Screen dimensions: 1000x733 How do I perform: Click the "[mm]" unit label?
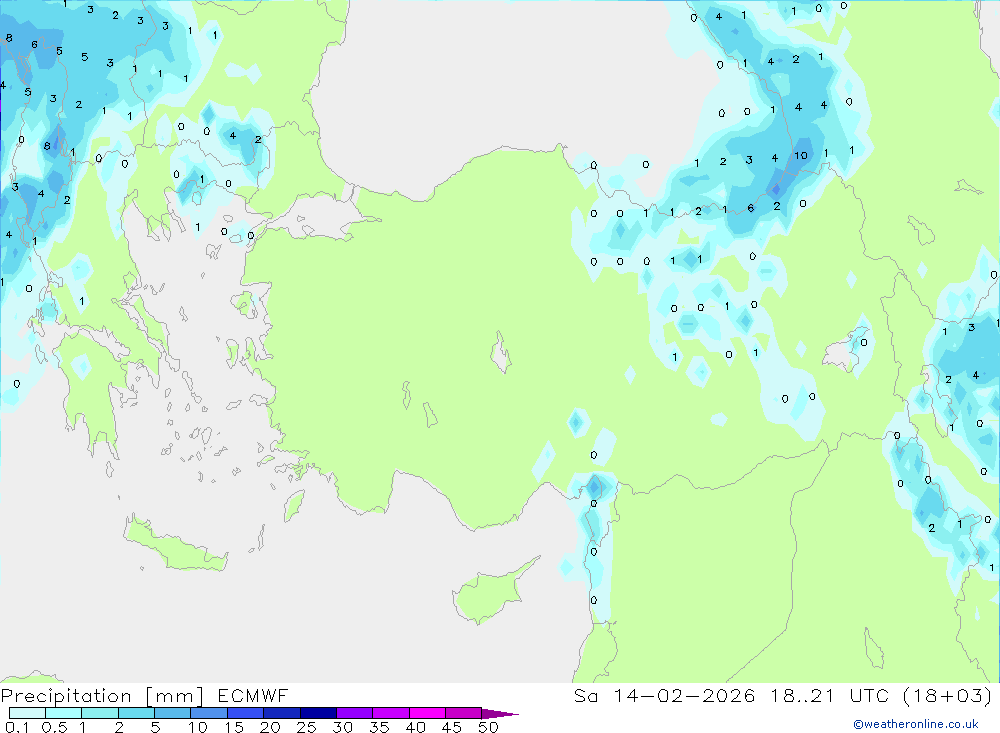(174, 696)
